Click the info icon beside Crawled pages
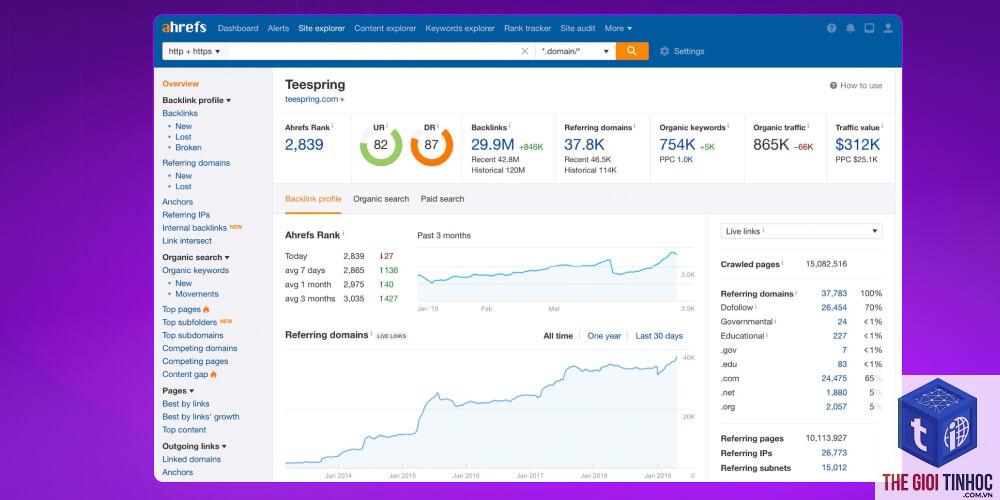Viewport: 1000px width, 500px height. click(783, 263)
